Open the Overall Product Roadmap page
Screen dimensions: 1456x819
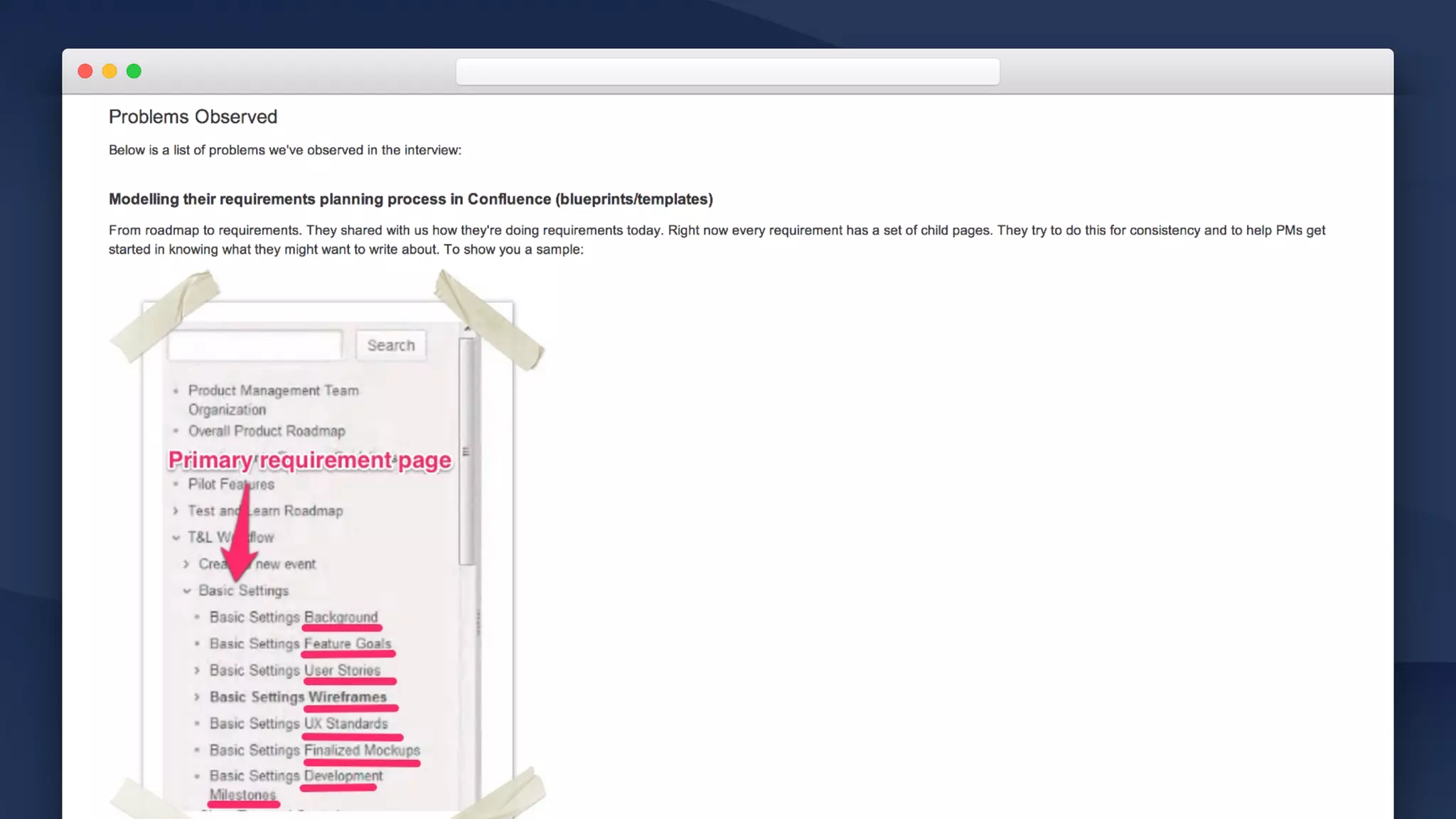(267, 431)
